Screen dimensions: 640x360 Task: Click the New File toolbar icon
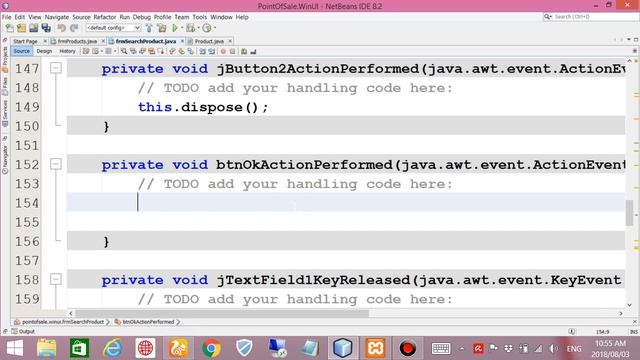9,28
